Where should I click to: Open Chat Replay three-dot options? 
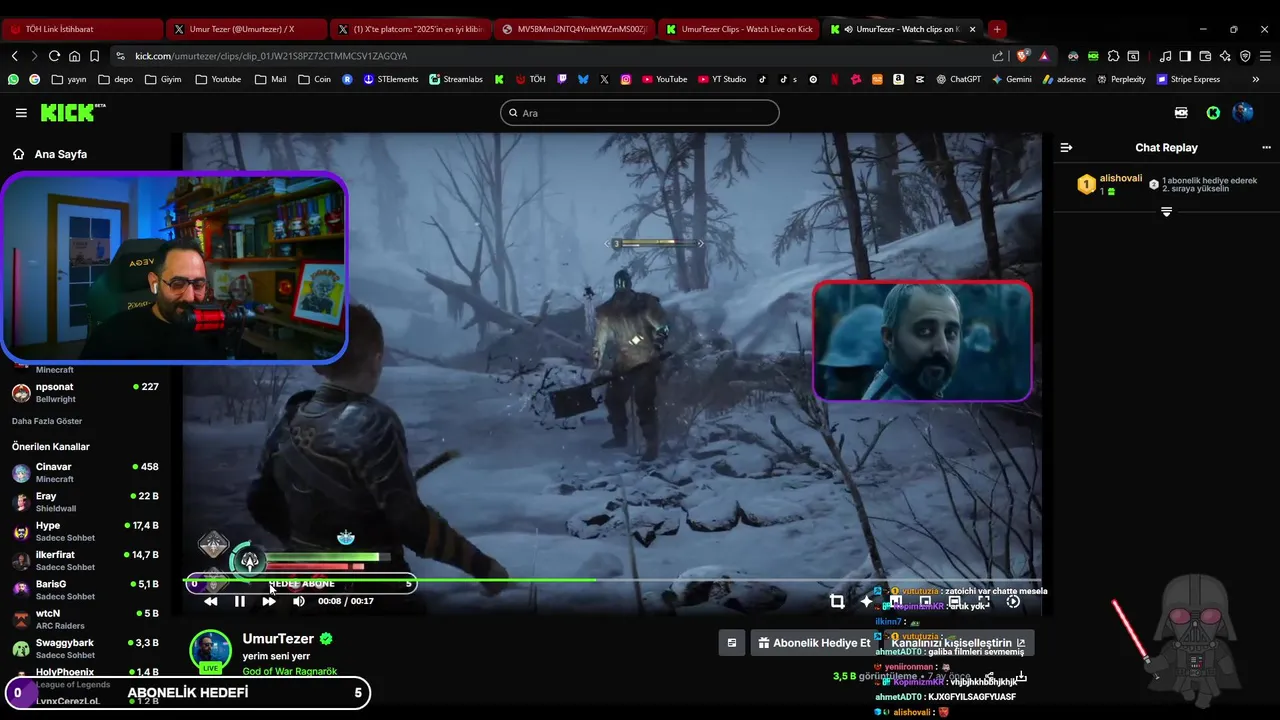coord(1266,147)
